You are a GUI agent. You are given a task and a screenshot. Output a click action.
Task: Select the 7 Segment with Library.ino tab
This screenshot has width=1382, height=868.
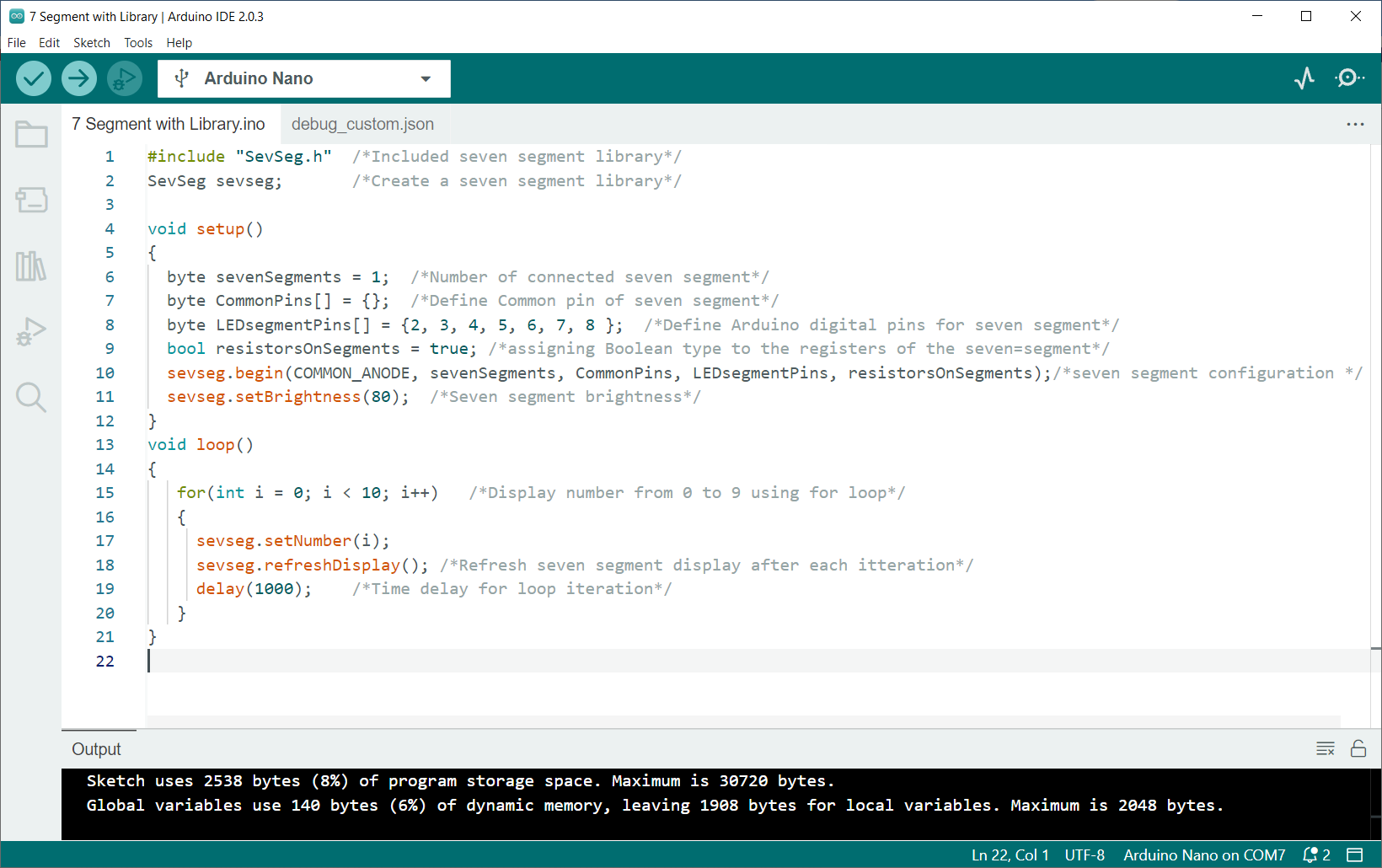tap(169, 124)
